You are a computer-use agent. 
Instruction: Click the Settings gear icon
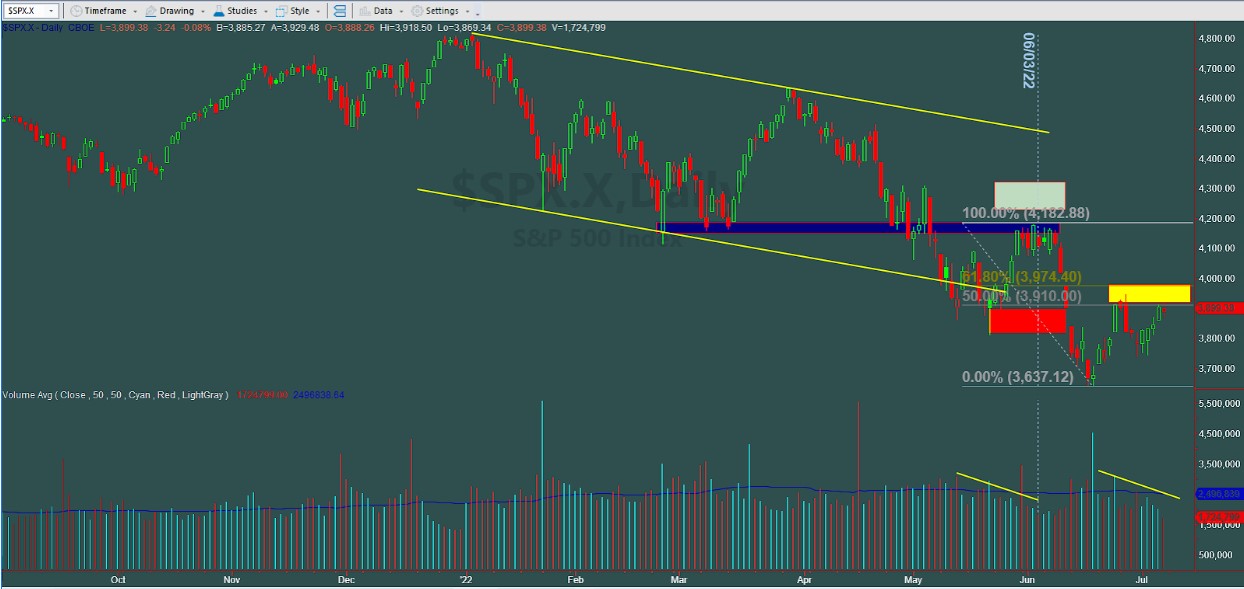tap(417, 11)
